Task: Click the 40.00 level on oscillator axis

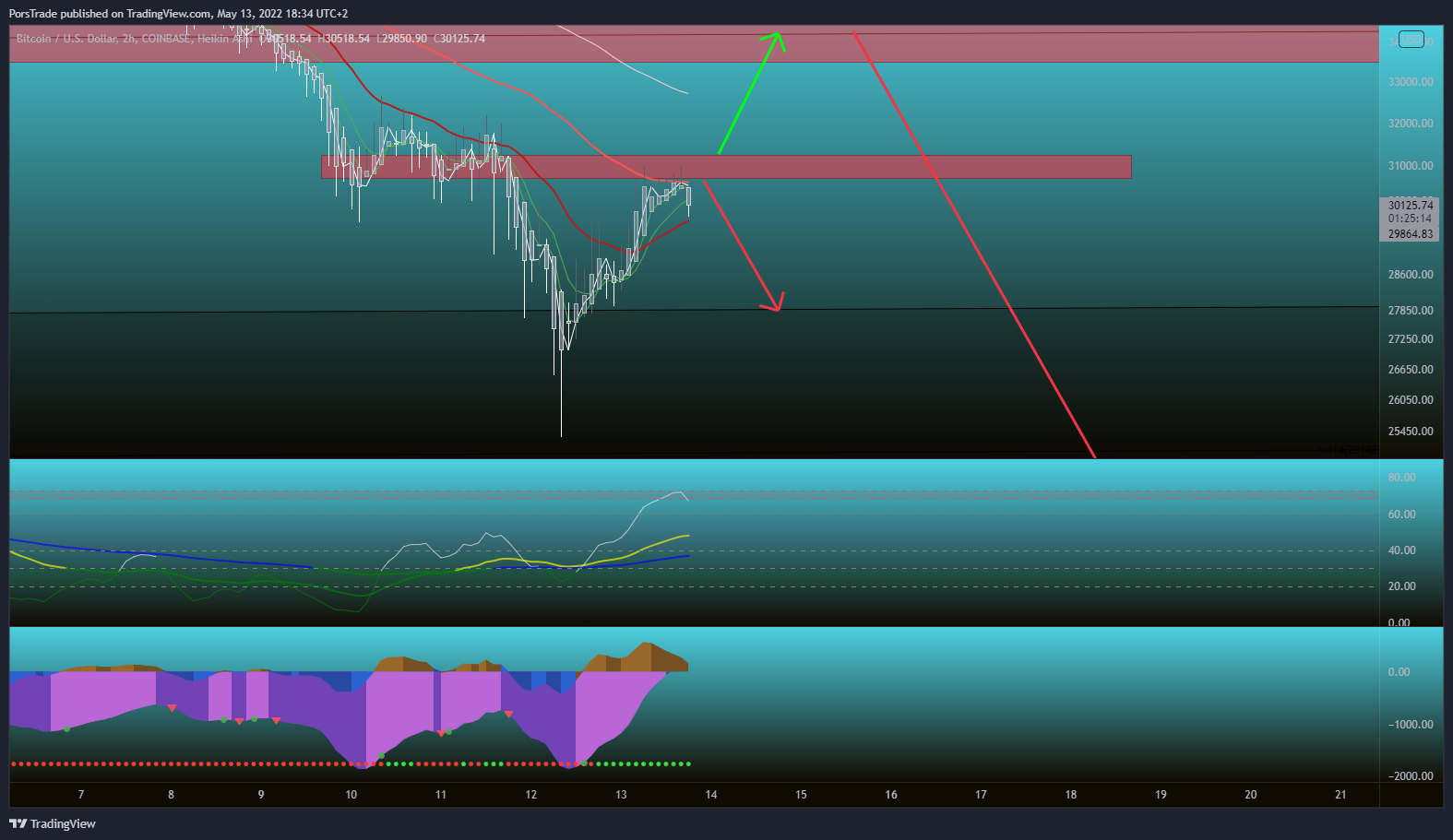Action: pos(1401,550)
